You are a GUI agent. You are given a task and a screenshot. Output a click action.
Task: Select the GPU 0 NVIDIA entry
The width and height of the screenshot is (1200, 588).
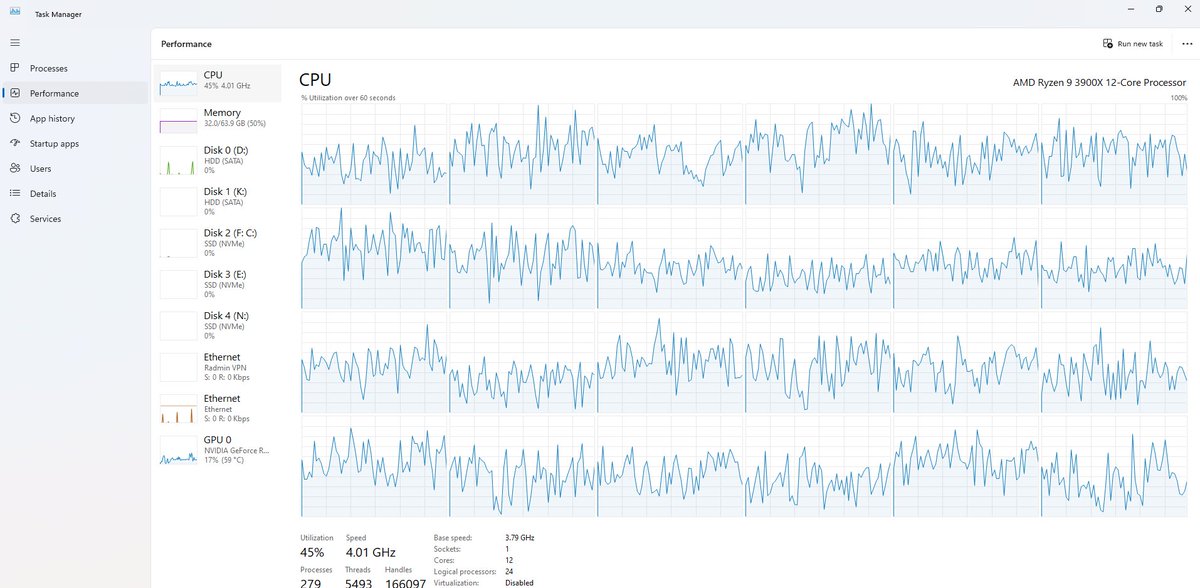pos(217,450)
